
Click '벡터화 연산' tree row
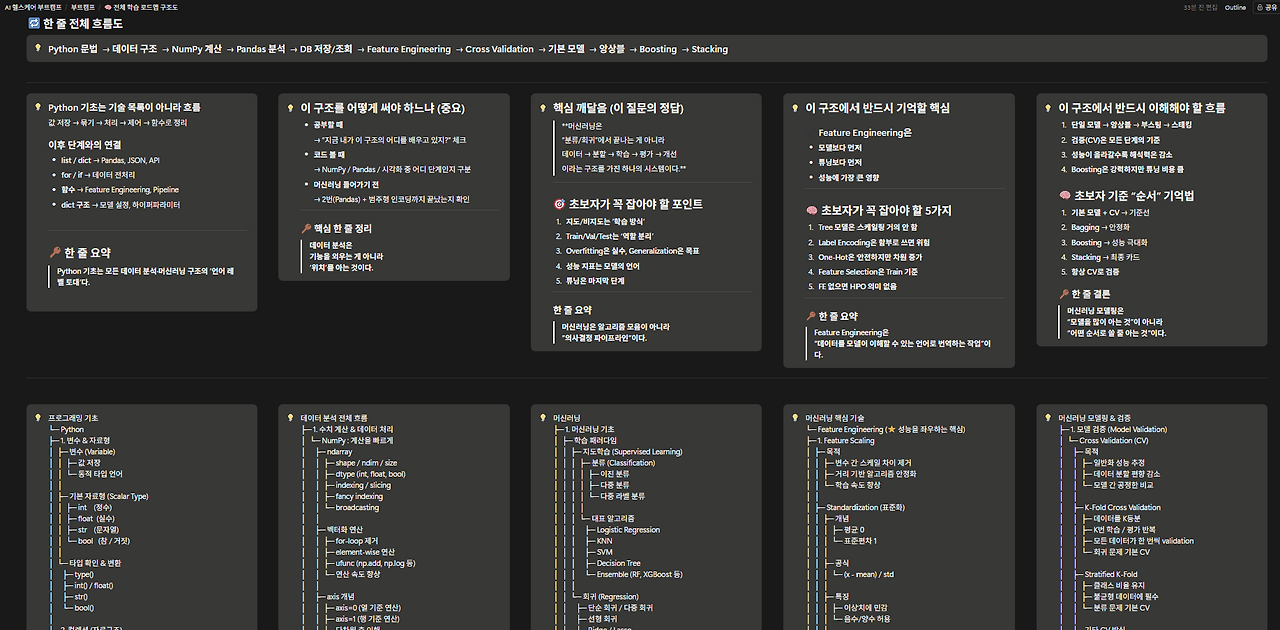(346, 530)
